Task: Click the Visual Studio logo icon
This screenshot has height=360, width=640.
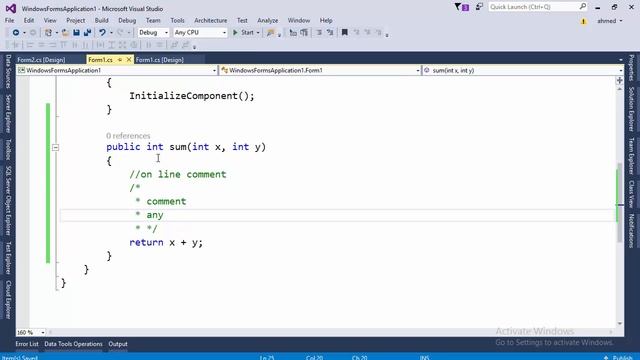Action: pyautogui.click(x=11, y=8)
